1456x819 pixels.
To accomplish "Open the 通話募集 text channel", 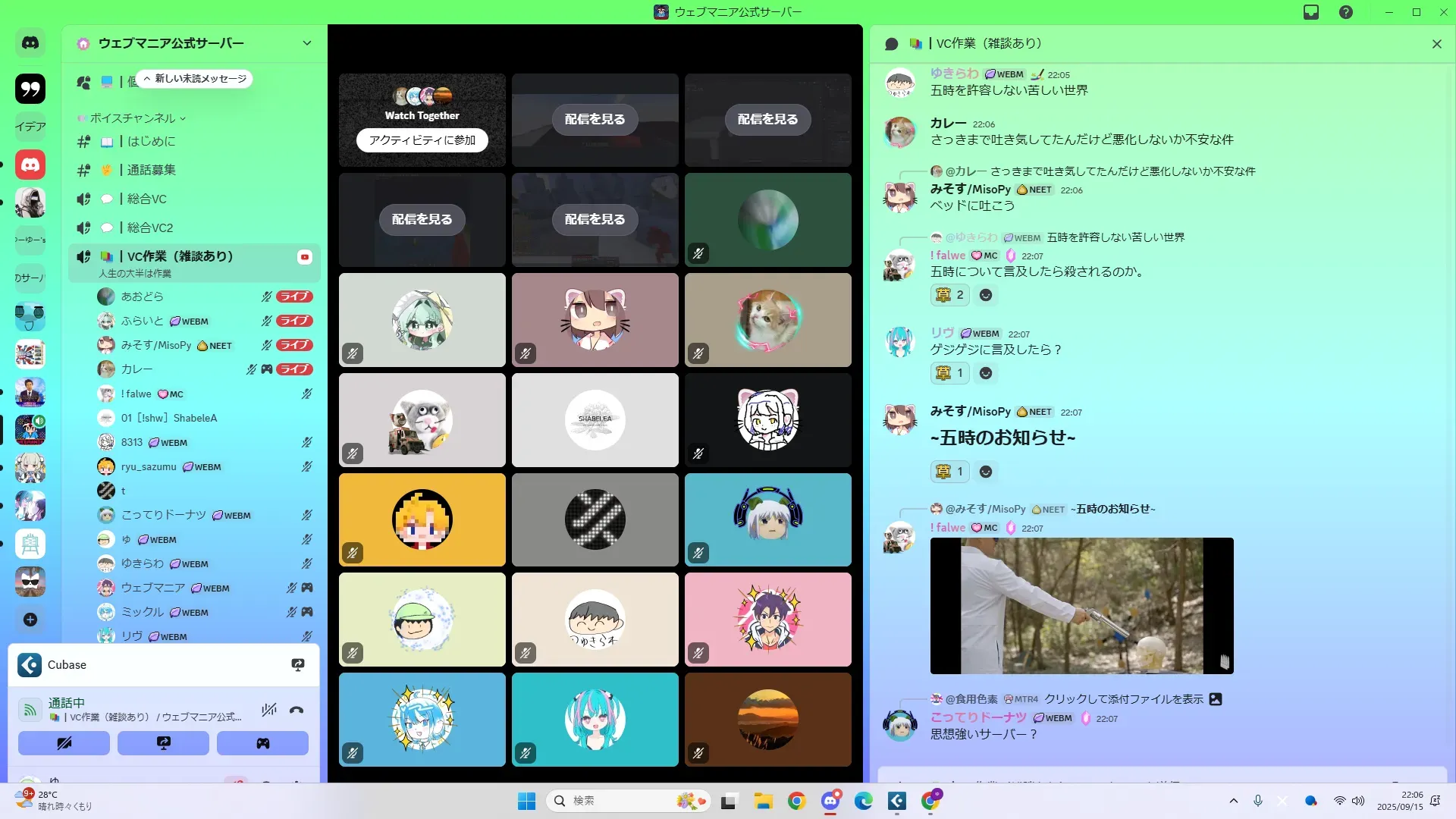I will (151, 170).
